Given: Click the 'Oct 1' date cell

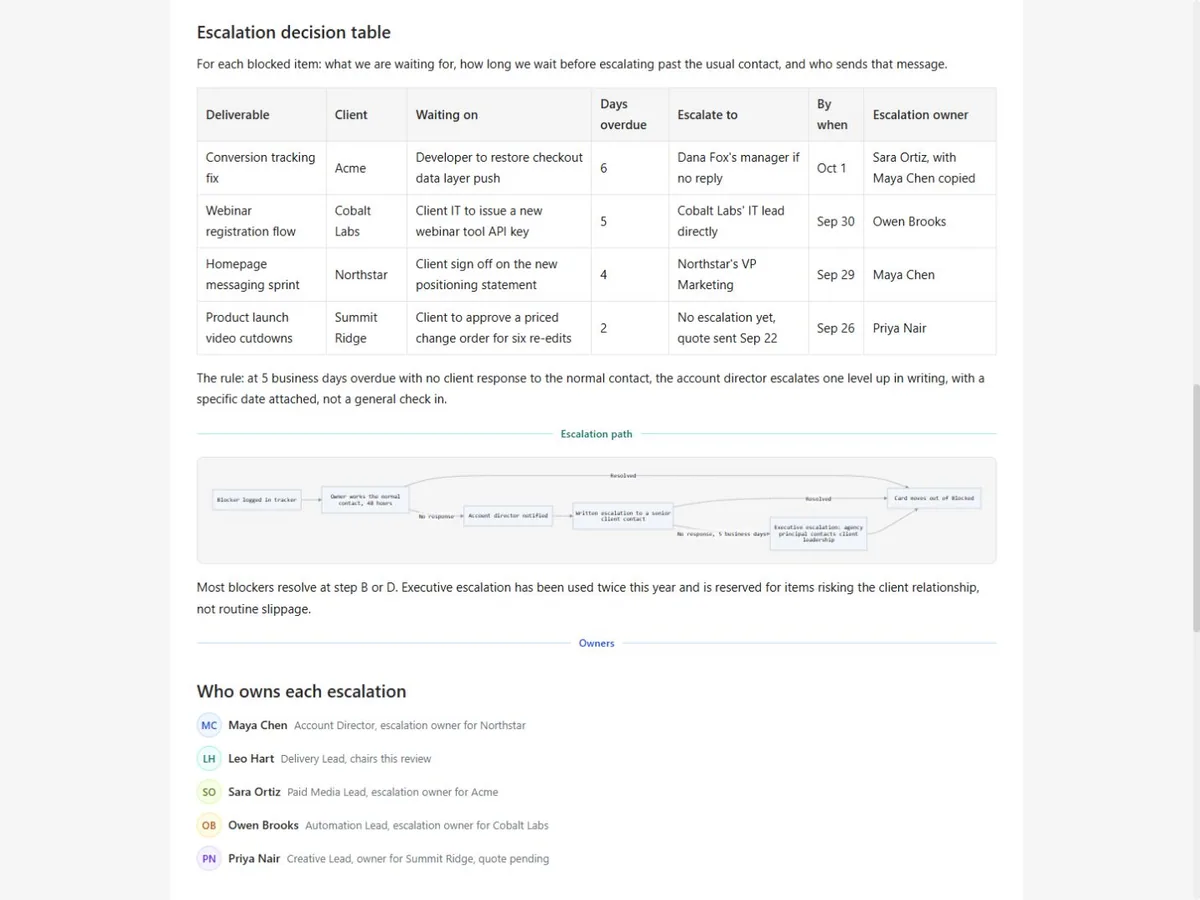Looking at the screenshot, I should click(836, 168).
